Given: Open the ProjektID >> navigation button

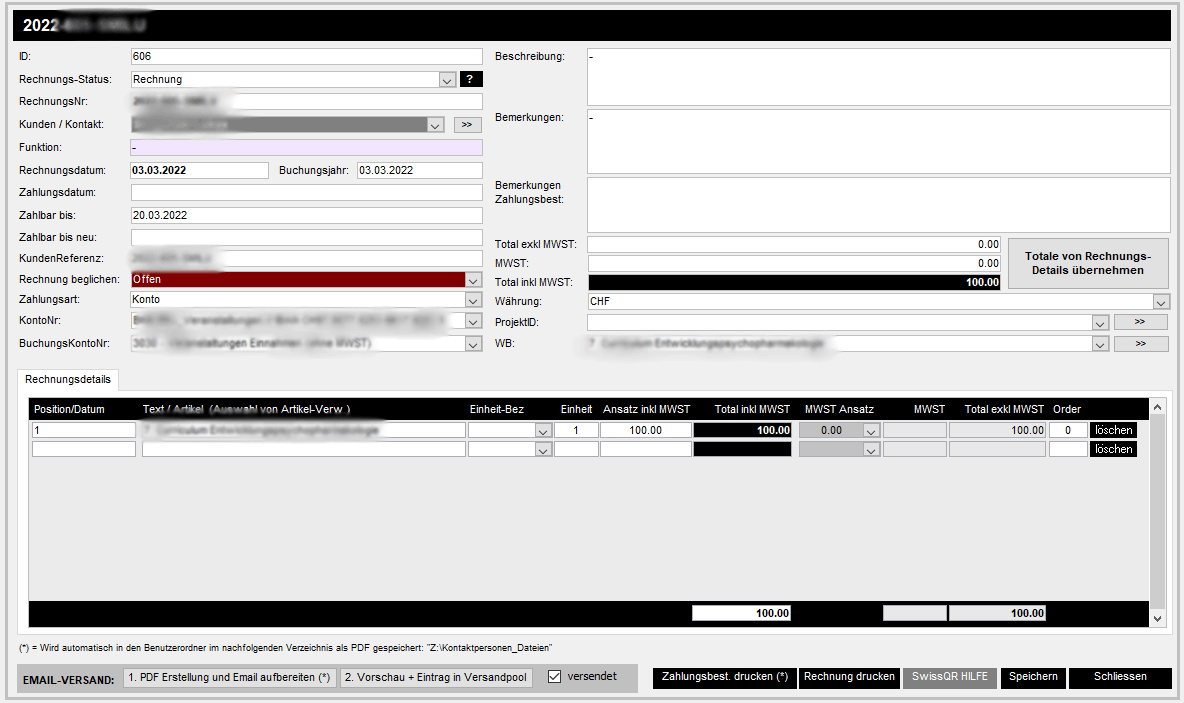Looking at the screenshot, I should pos(1140,322).
